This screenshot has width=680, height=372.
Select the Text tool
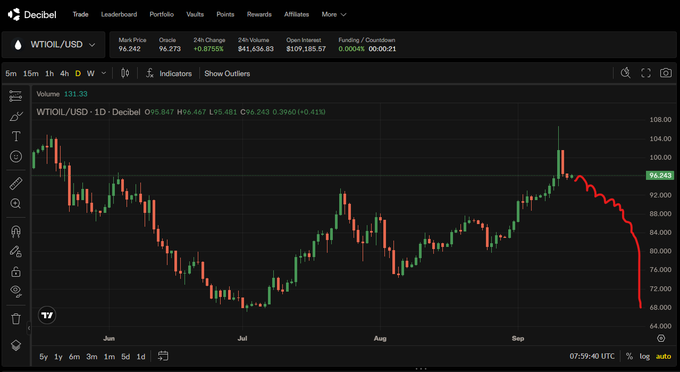click(x=16, y=136)
